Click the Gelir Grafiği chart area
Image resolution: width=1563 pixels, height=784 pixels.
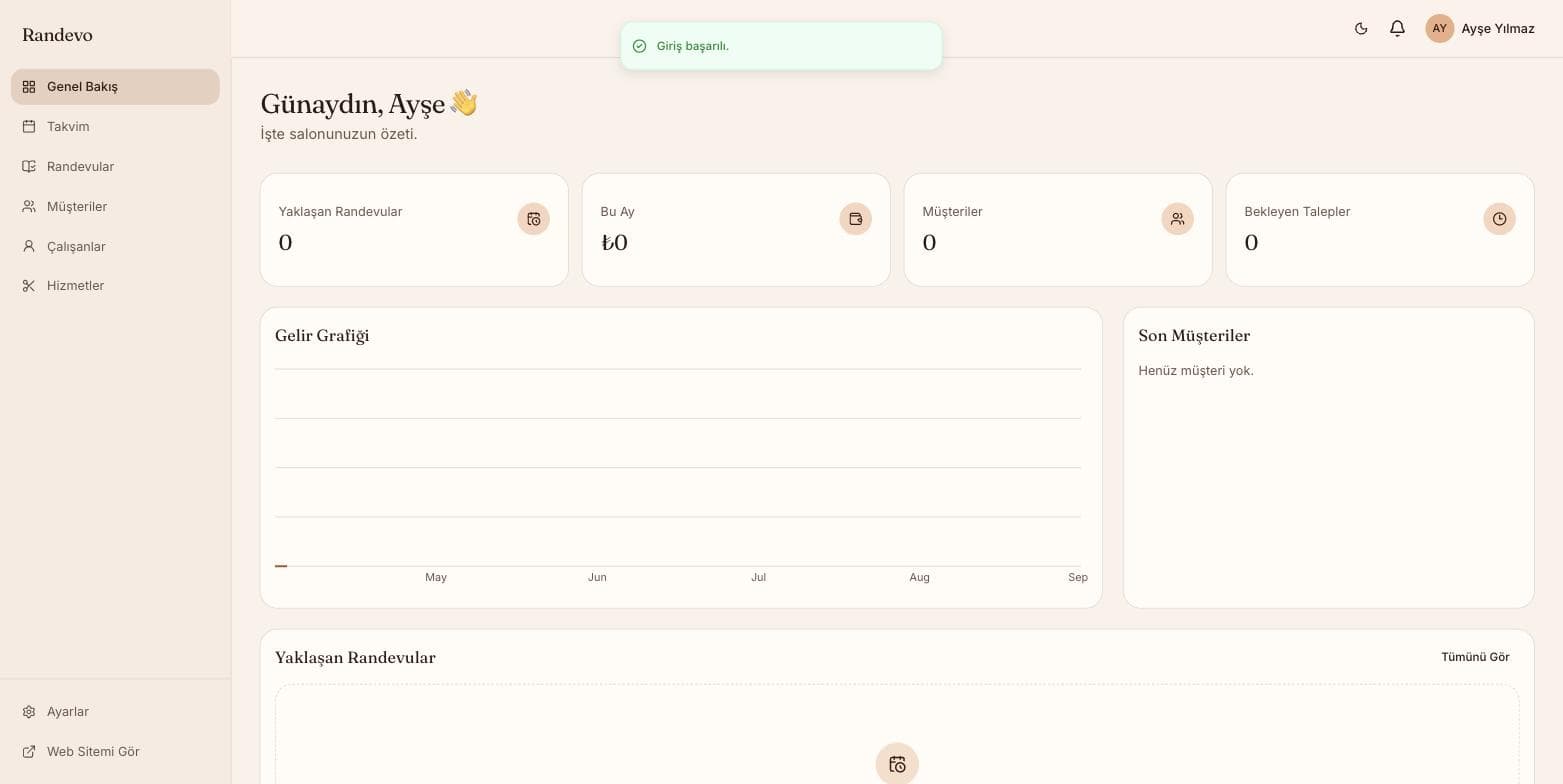point(678,470)
